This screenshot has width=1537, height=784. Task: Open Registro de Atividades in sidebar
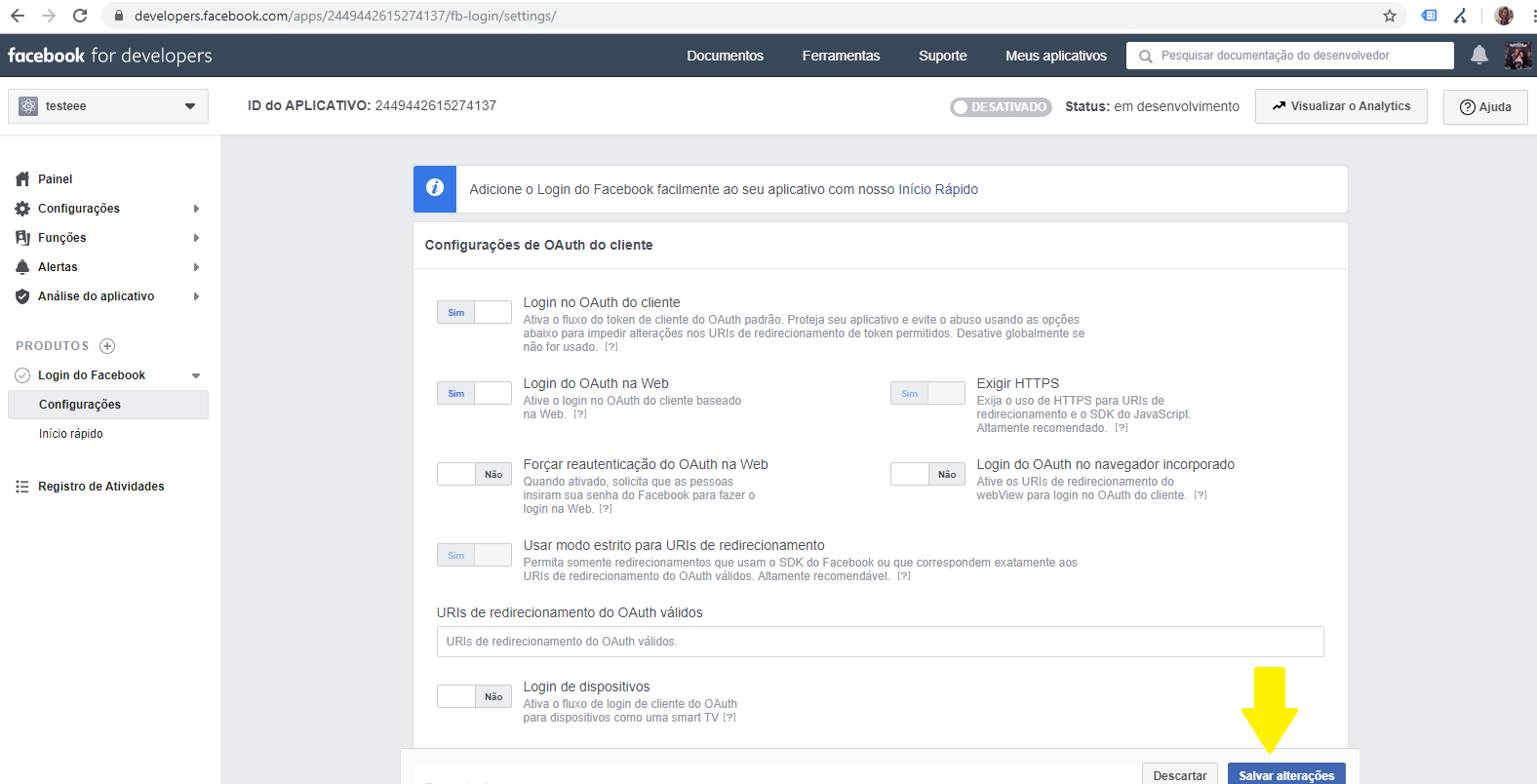(x=101, y=487)
